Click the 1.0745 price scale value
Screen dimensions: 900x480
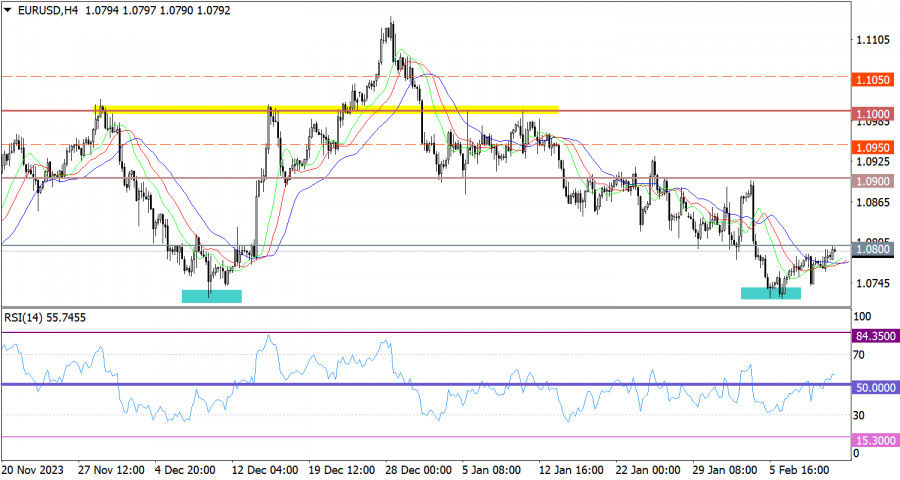pos(873,283)
